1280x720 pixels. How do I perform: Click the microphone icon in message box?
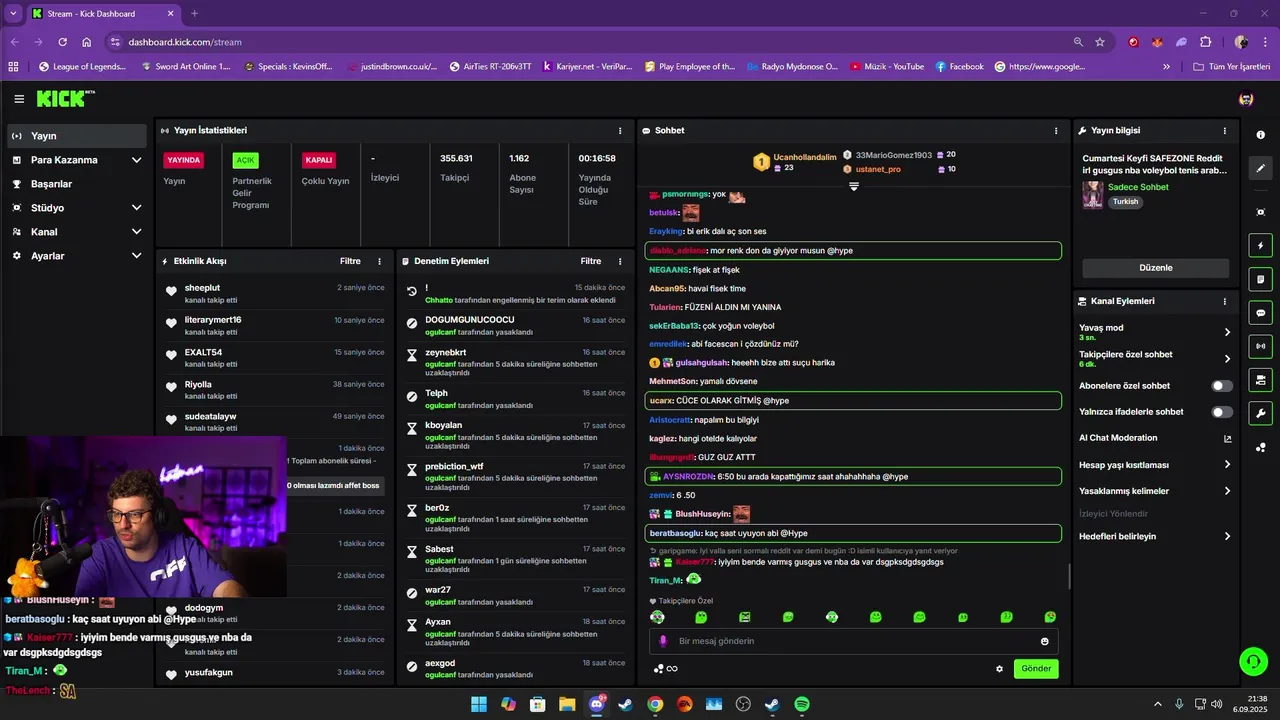663,641
